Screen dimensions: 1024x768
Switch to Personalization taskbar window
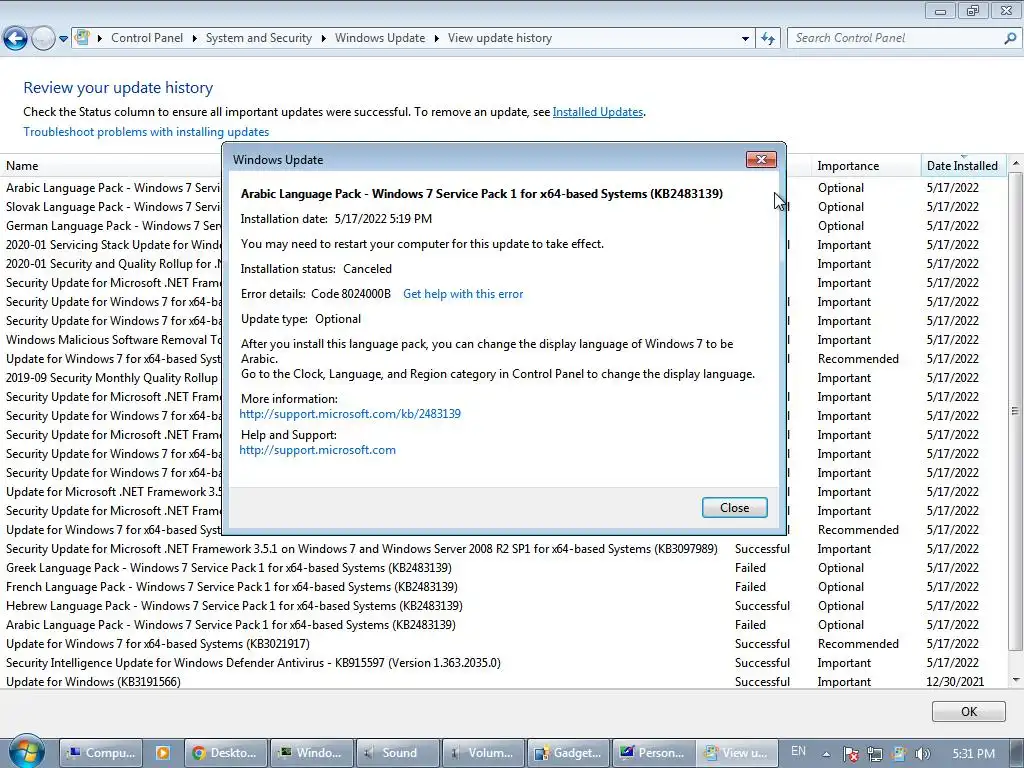[x=654, y=753]
